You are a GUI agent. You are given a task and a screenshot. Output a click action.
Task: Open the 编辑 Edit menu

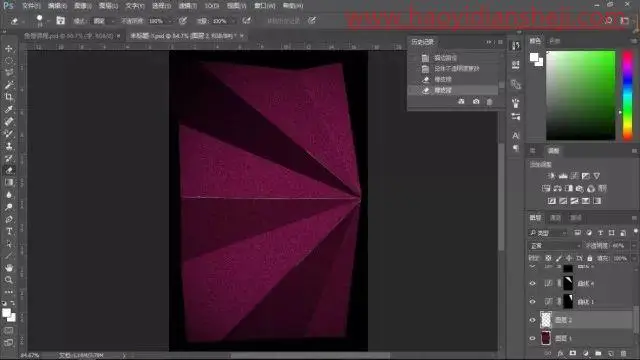57,6
